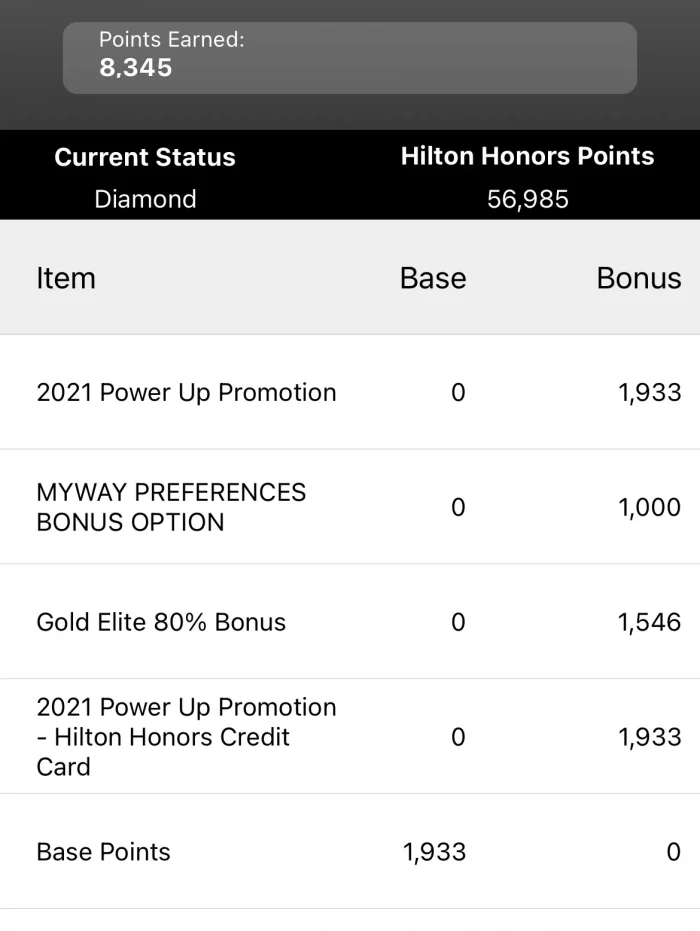This screenshot has width=700, height=931.
Task: Tap the 1,546 bonus value
Action: tap(650, 622)
